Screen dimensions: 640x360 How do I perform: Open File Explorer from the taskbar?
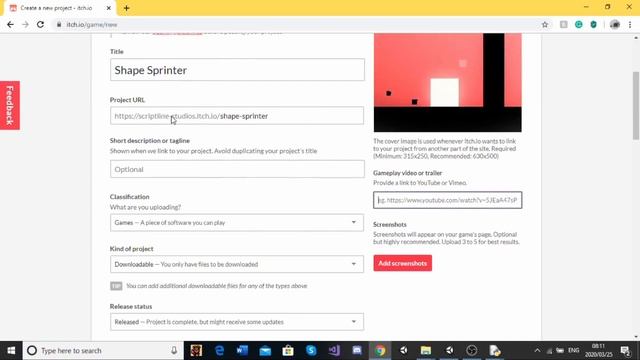click(x=426, y=351)
